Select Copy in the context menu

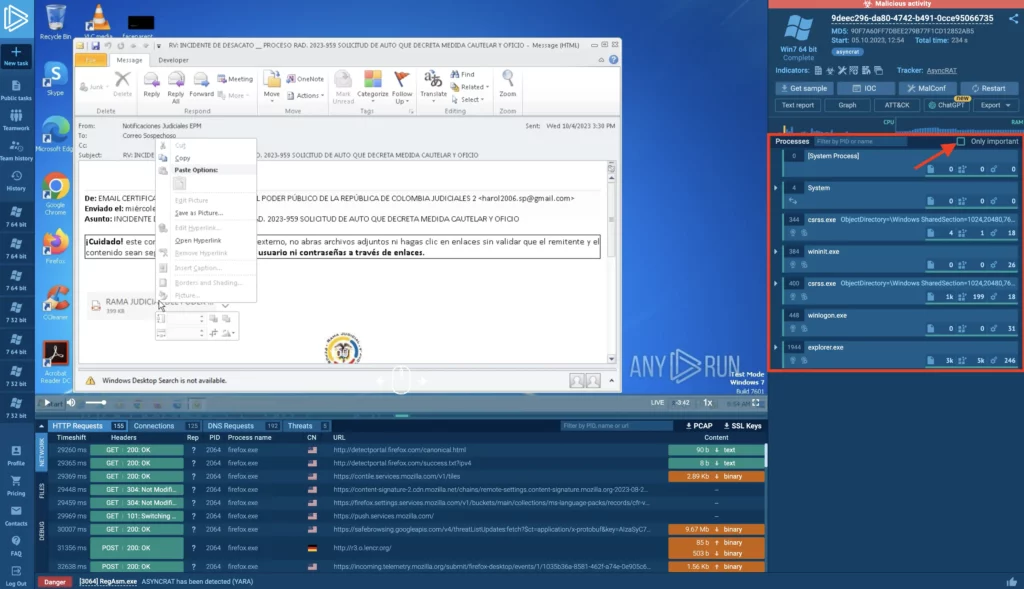tap(183, 158)
